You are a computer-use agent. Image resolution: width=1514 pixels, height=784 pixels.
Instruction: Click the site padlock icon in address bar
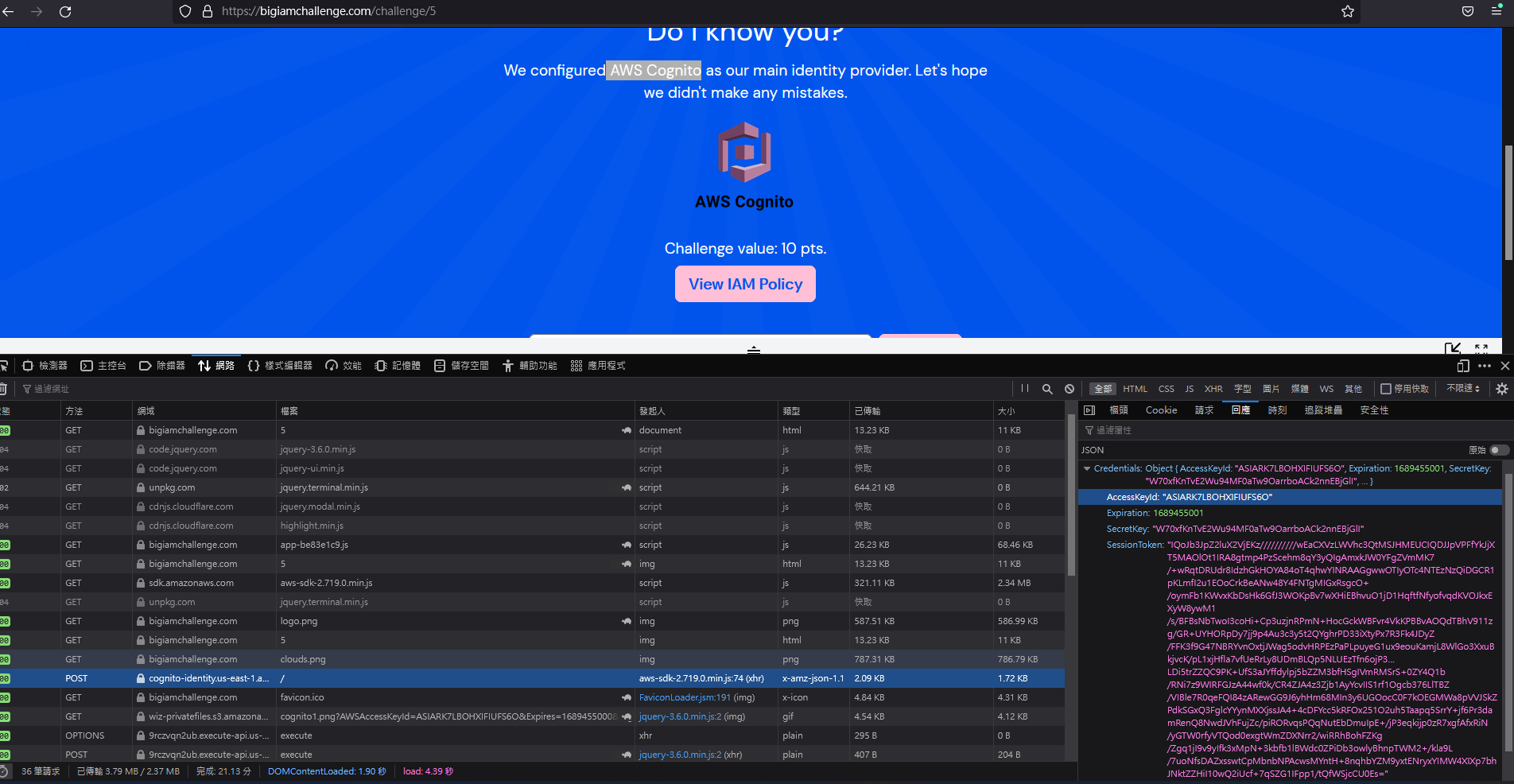tap(208, 11)
